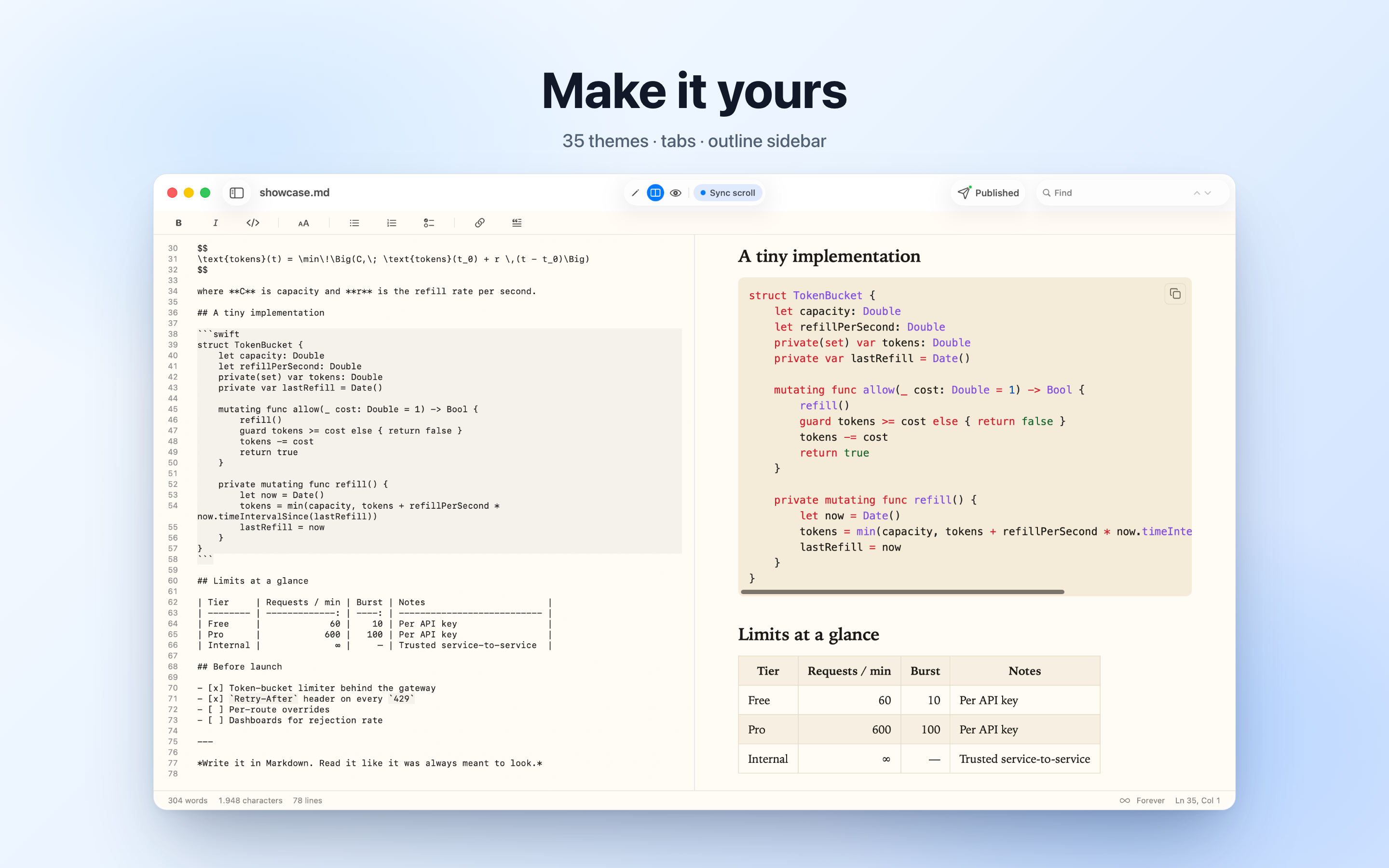Copy the Swift code block

point(1175,294)
